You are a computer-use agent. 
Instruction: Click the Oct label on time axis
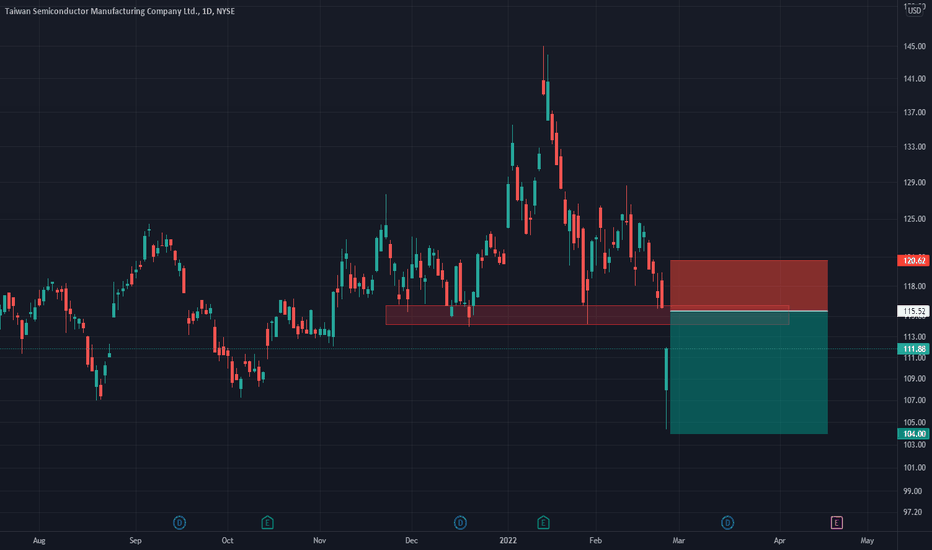point(227,540)
